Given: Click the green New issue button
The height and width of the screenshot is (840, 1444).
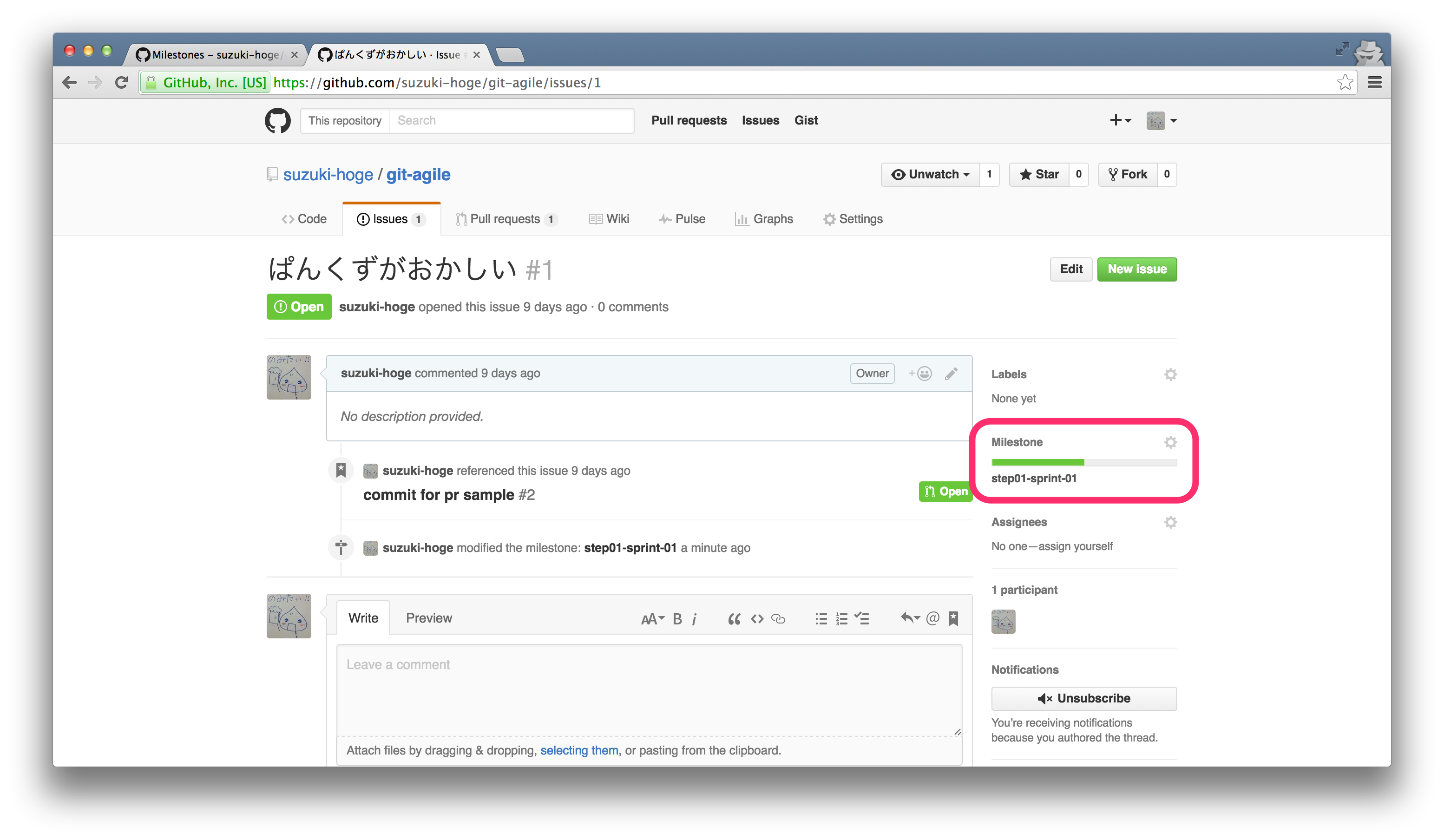Looking at the screenshot, I should [1136, 269].
